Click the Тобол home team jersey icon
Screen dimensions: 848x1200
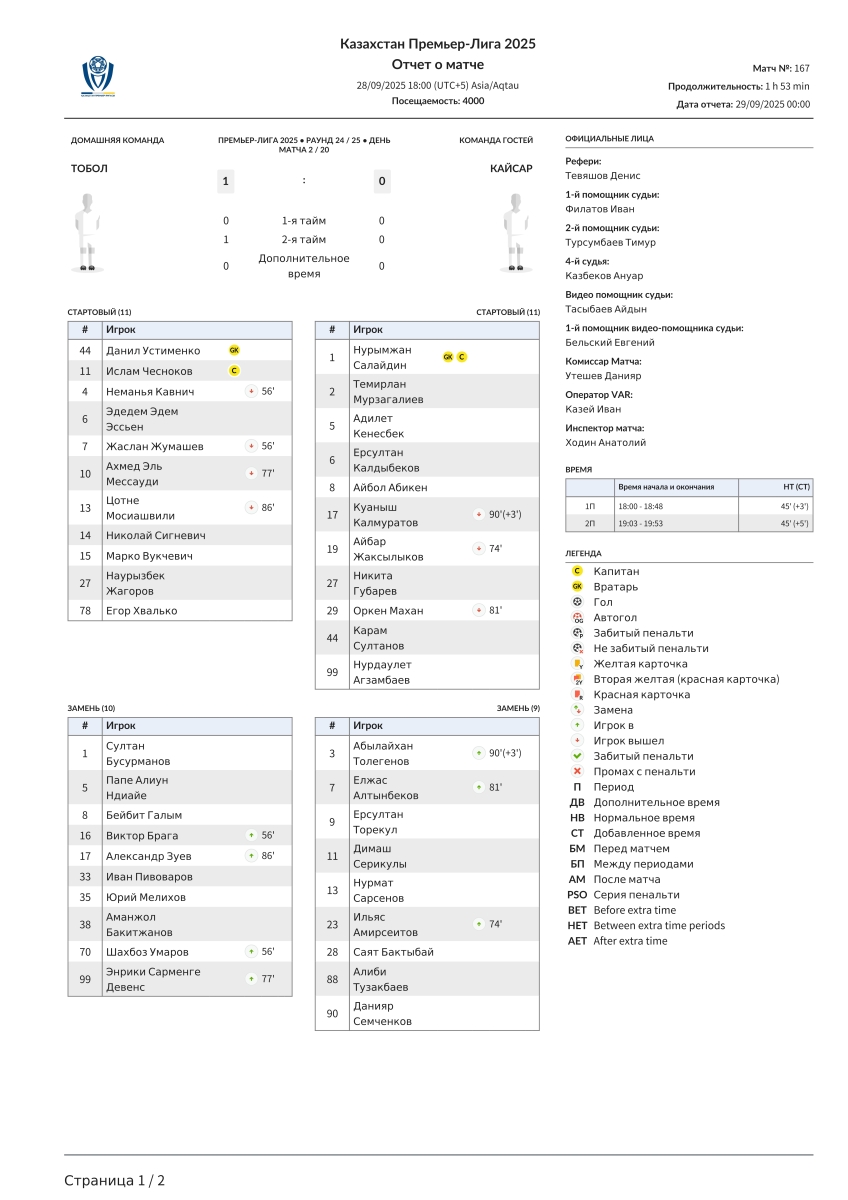pyautogui.click(x=89, y=232)
